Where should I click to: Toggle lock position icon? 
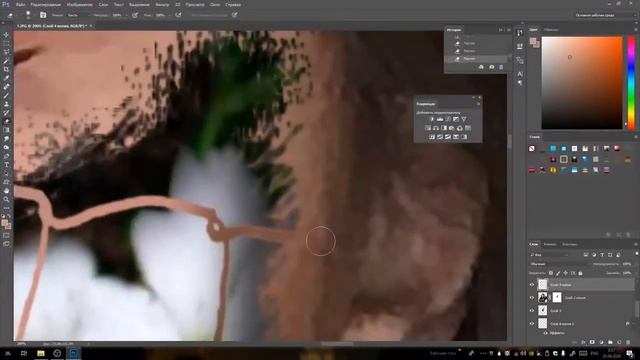[x=565, y=273]
